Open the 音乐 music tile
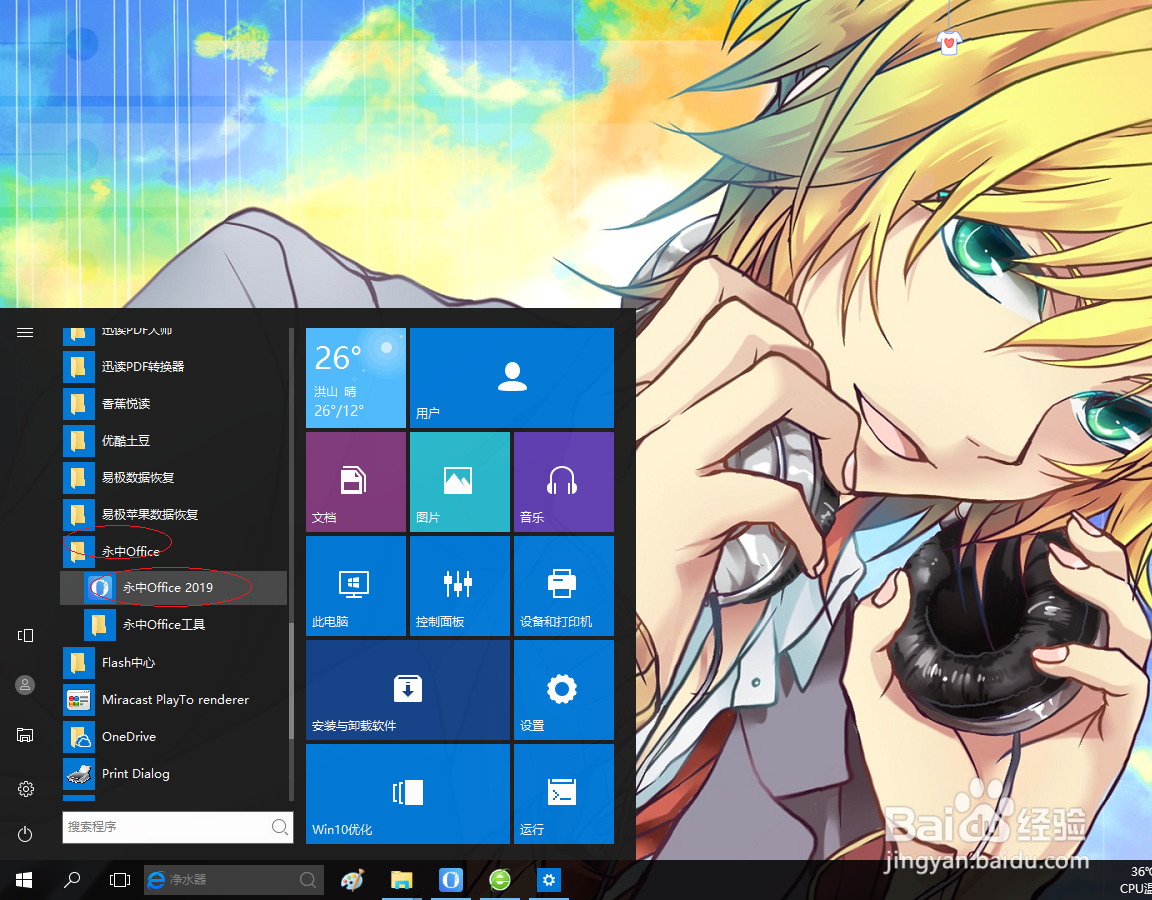Viewport: 1152px width, 900px height. point(564,482)
